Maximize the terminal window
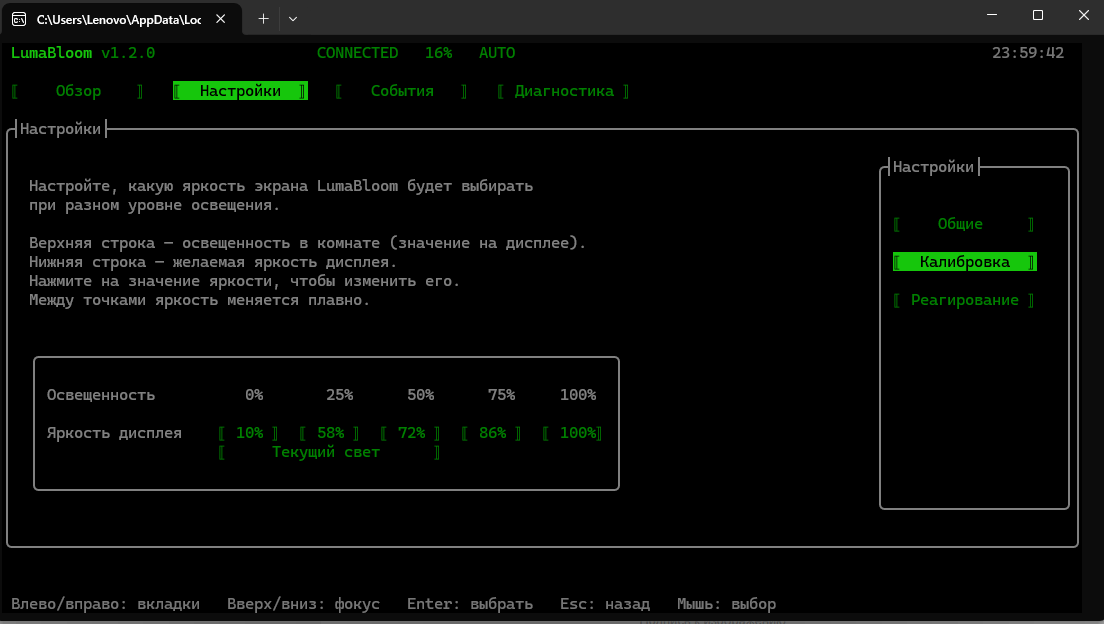This screenshot has height=624, width=1104. point(1038,15)
